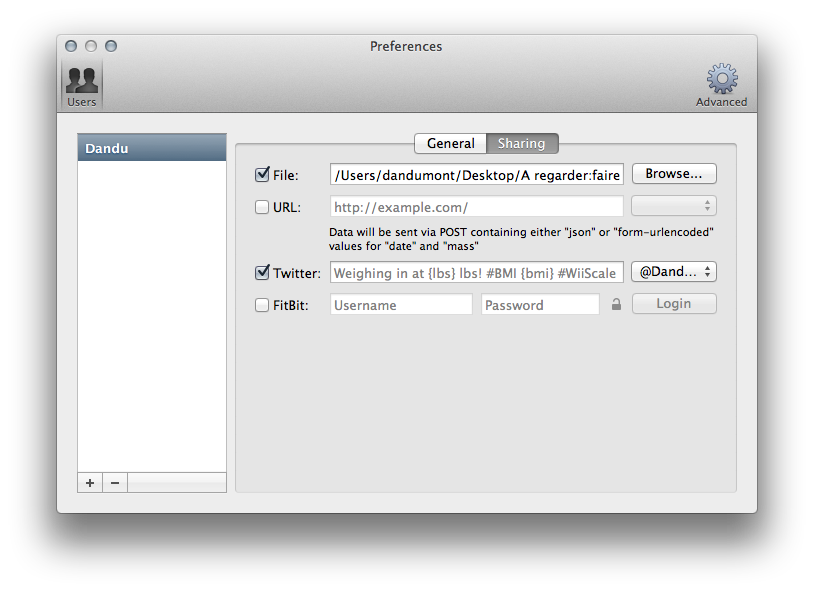Enable the FitBit checkbox

[263, 305]
